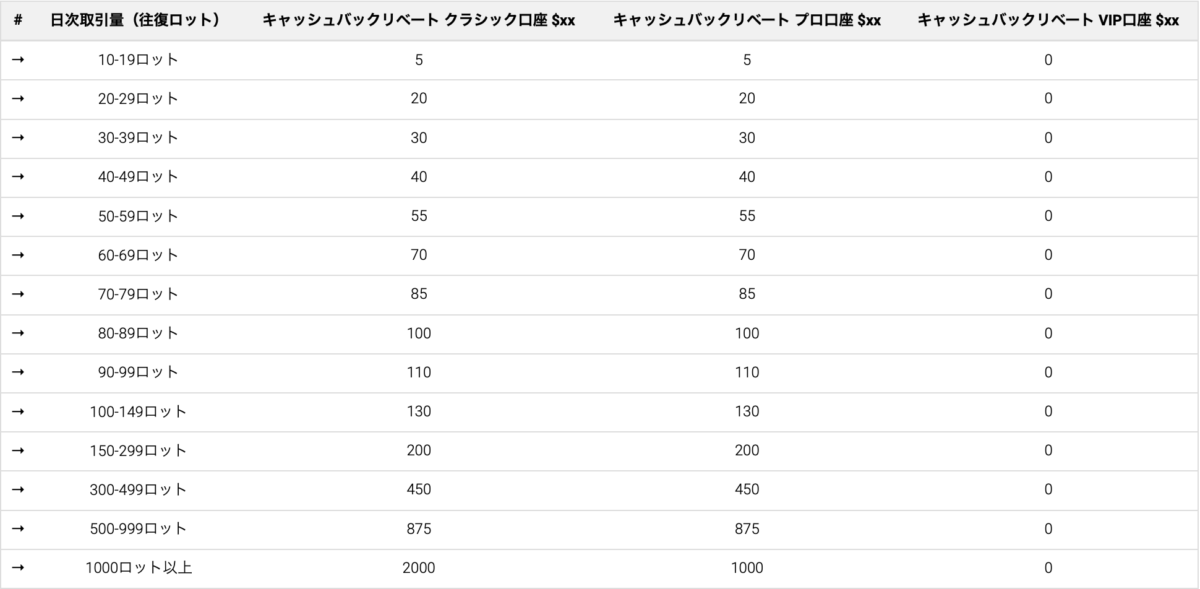
Task: Select the 60-69ロット row label
Action: pos(138,255)
